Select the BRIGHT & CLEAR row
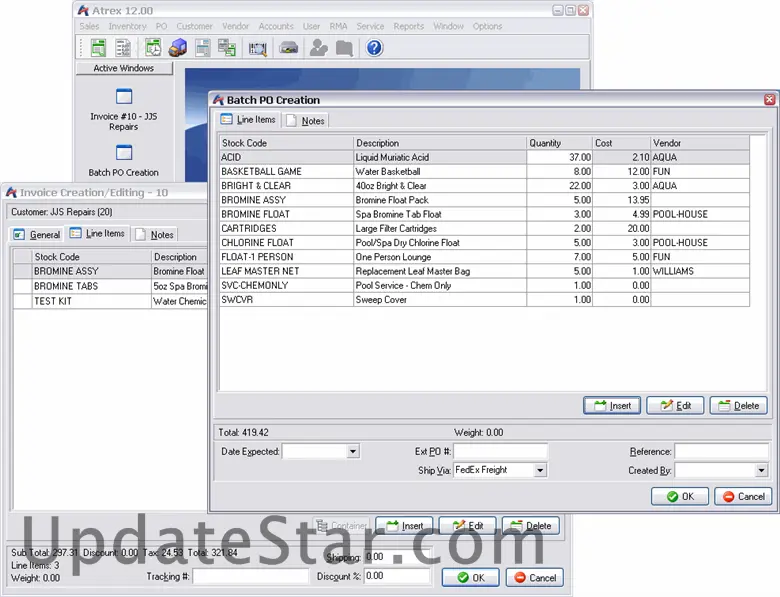Screen dimensions: 780x597 coord(485,186)
